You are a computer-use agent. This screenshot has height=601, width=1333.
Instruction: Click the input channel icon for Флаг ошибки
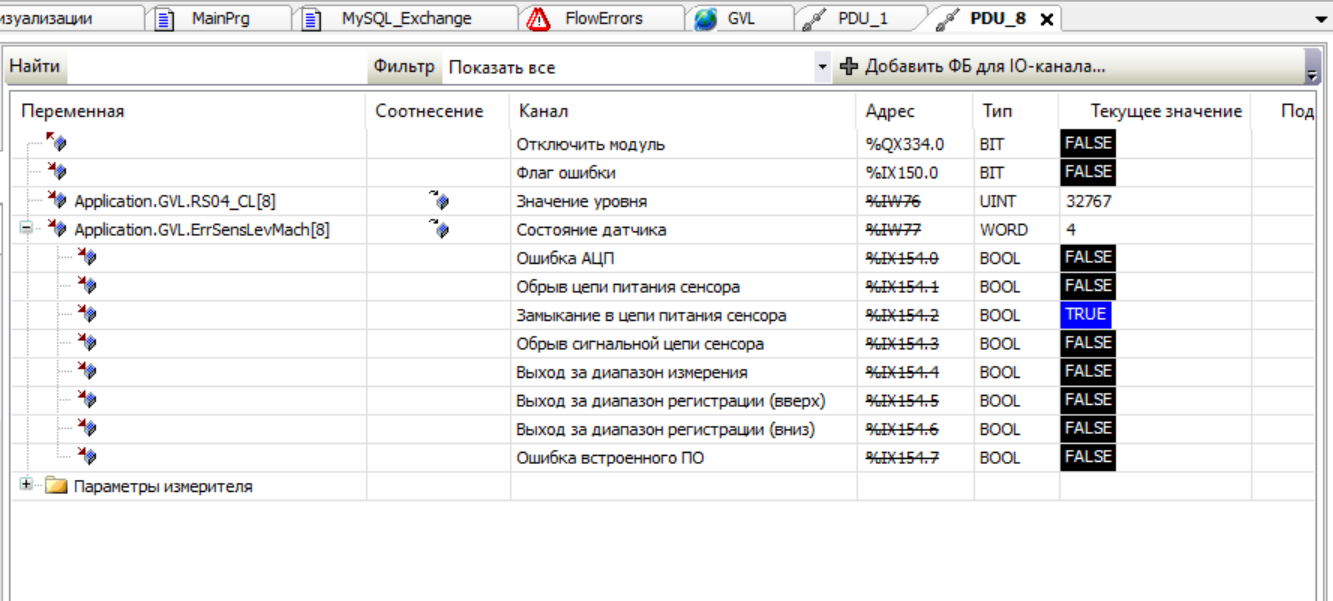(x=56, y=173)
